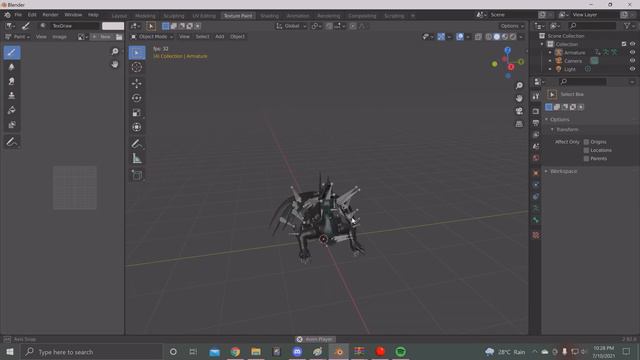Click the New image button
This screenshot has width=640, height=360.
click(102, 37)
